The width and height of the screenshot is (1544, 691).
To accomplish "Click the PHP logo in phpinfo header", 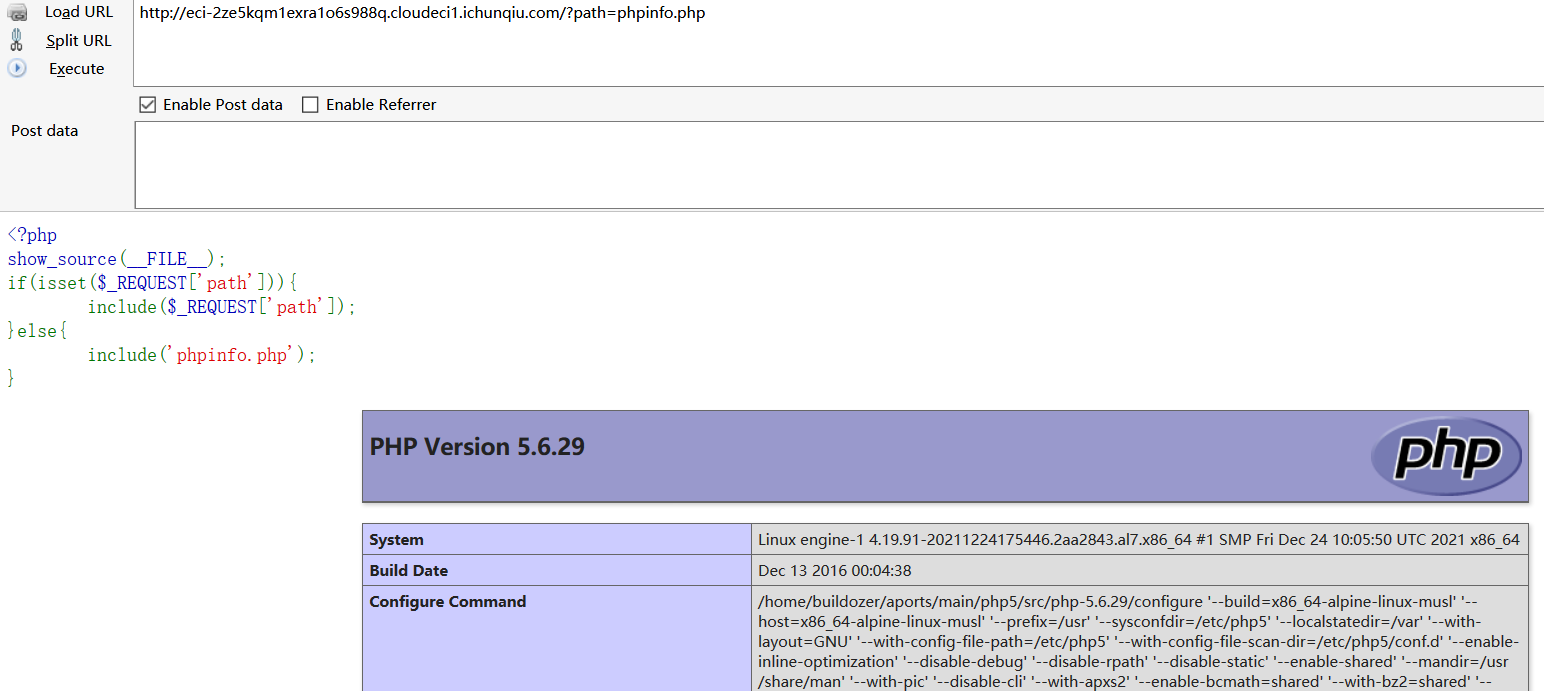I will pyautogui.click(x=1446, y=456).
